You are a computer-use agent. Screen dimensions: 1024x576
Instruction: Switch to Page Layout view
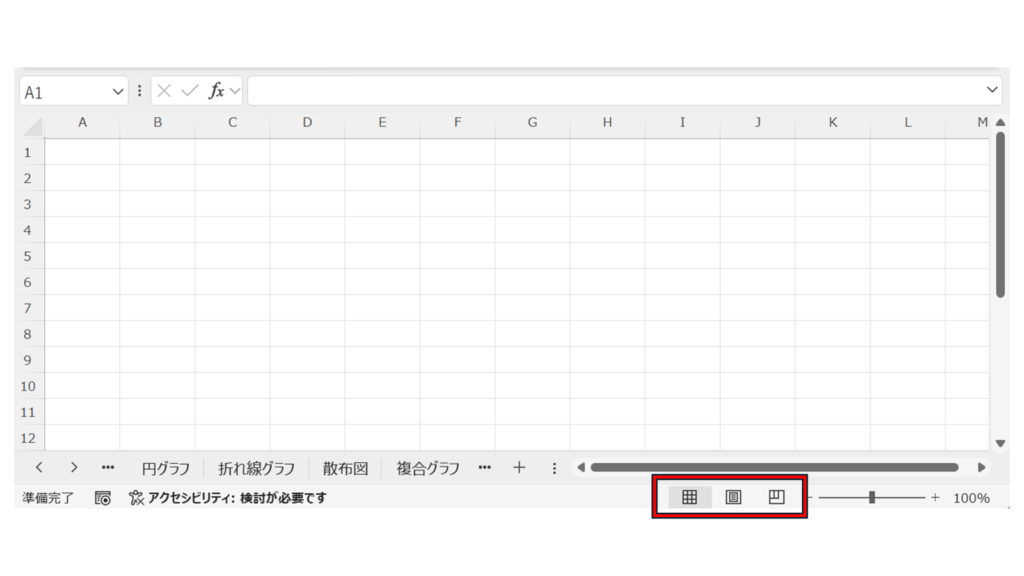[733, 497]
